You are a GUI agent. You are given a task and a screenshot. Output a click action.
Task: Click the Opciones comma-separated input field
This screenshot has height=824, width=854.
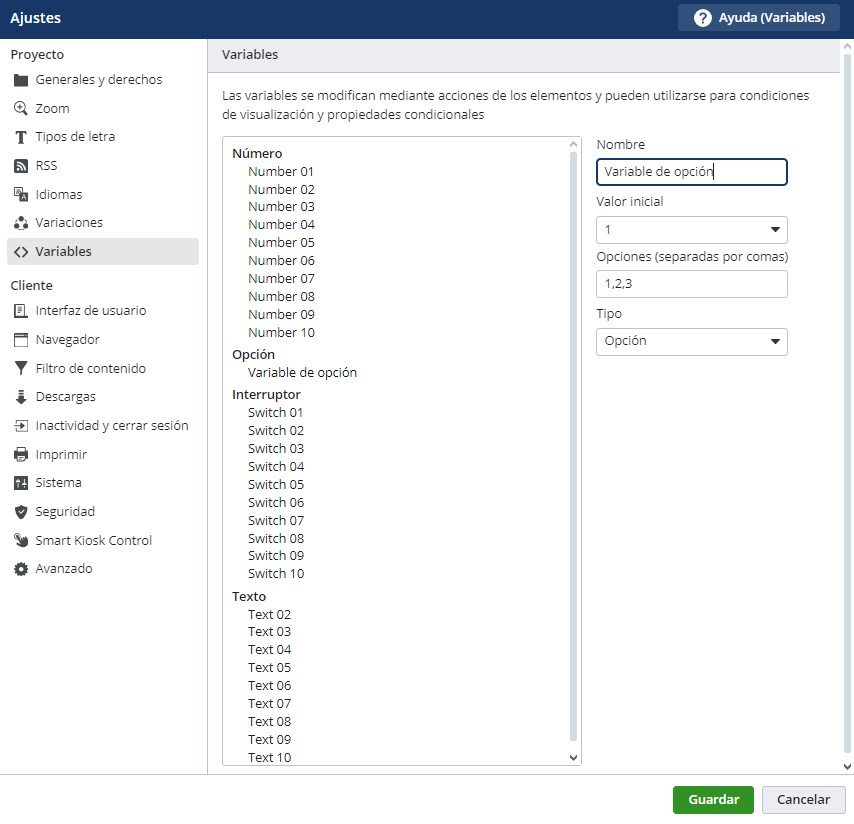pos(691,284)
